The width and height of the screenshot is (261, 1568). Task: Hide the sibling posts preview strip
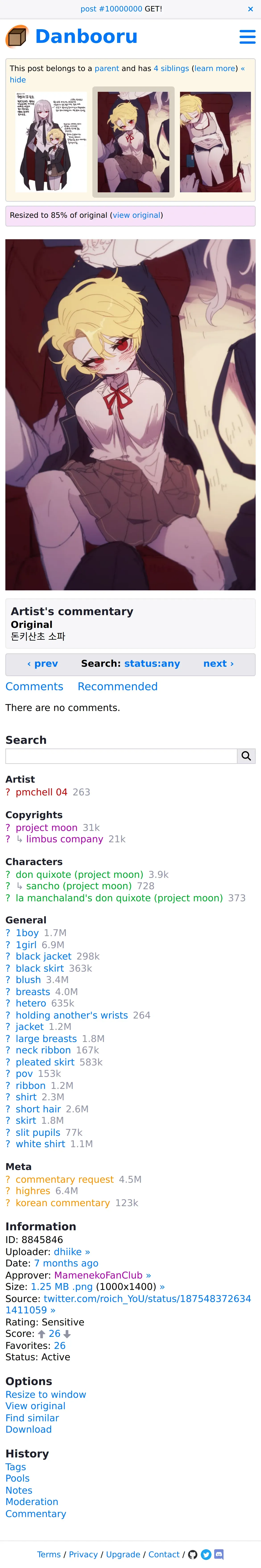click(x=18, y=80)
